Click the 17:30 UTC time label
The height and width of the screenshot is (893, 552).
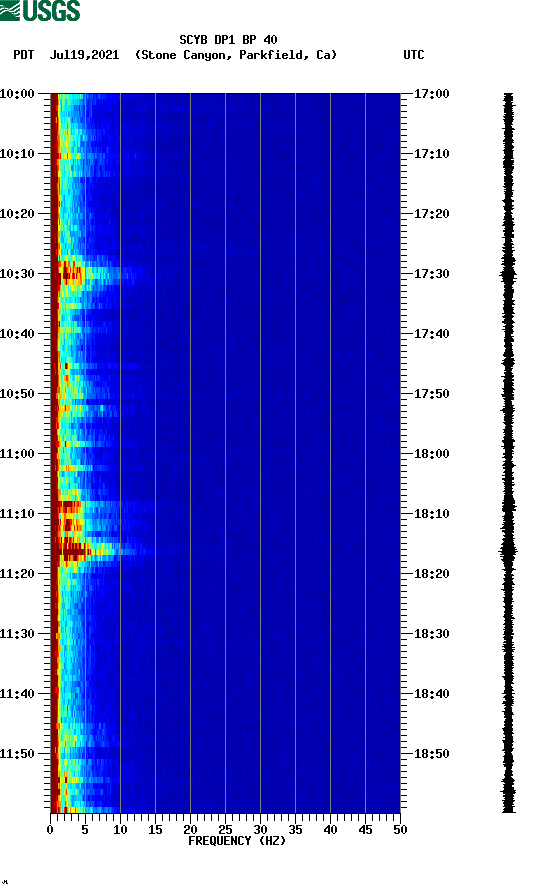click(x=431, y=274)
